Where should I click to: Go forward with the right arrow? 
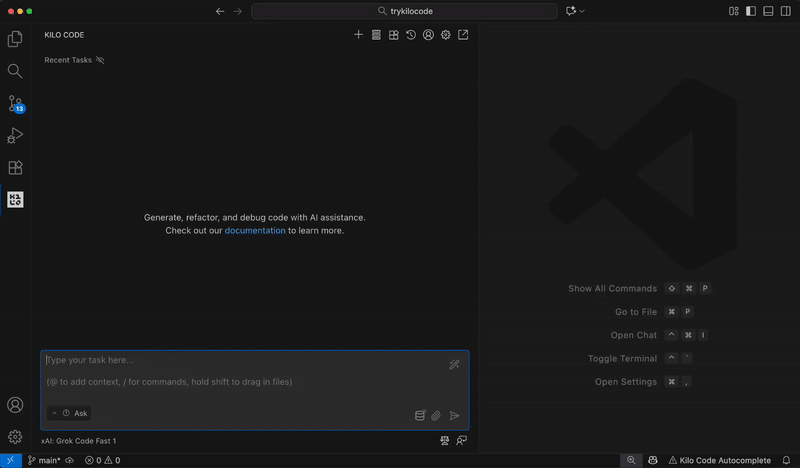pyautogui.click(x=237, y=11)
